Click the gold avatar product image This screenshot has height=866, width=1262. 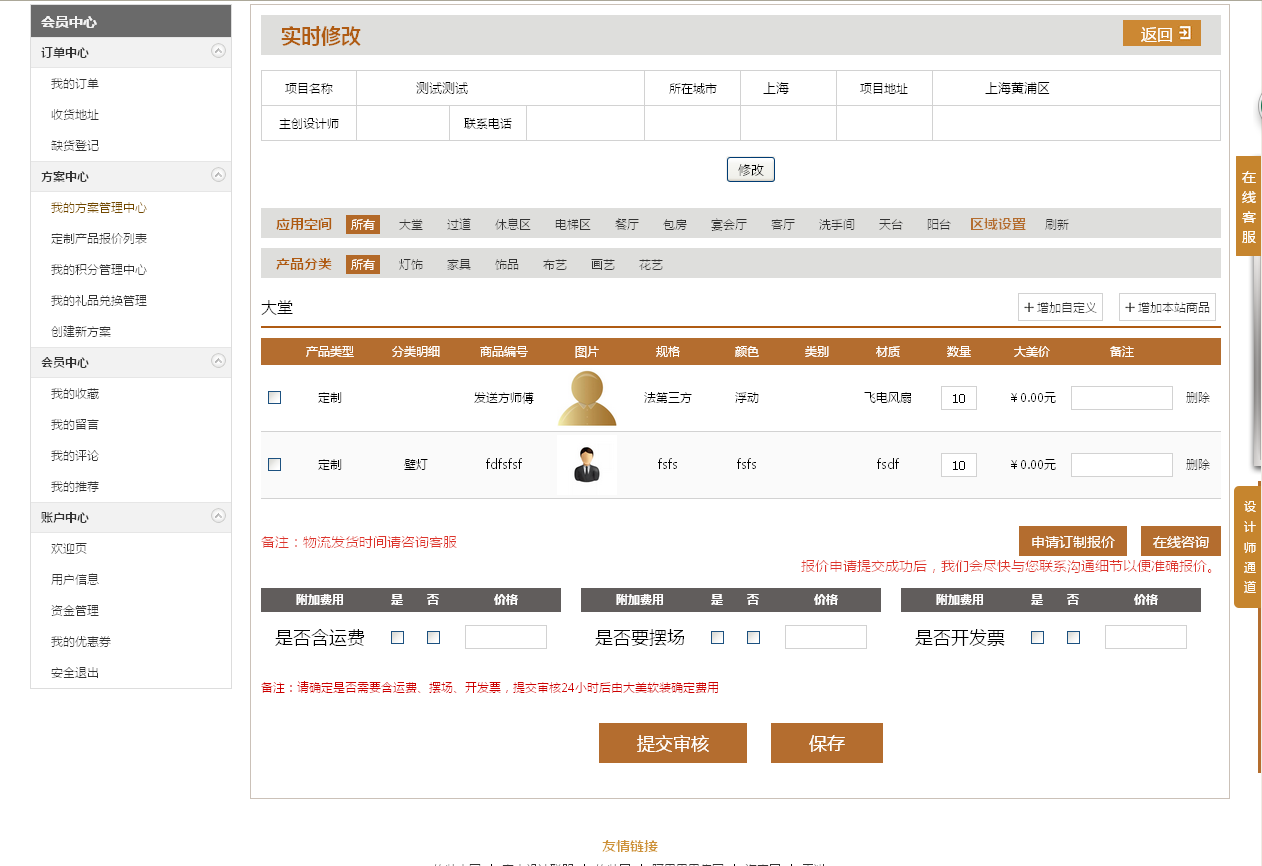pos(587,398)
